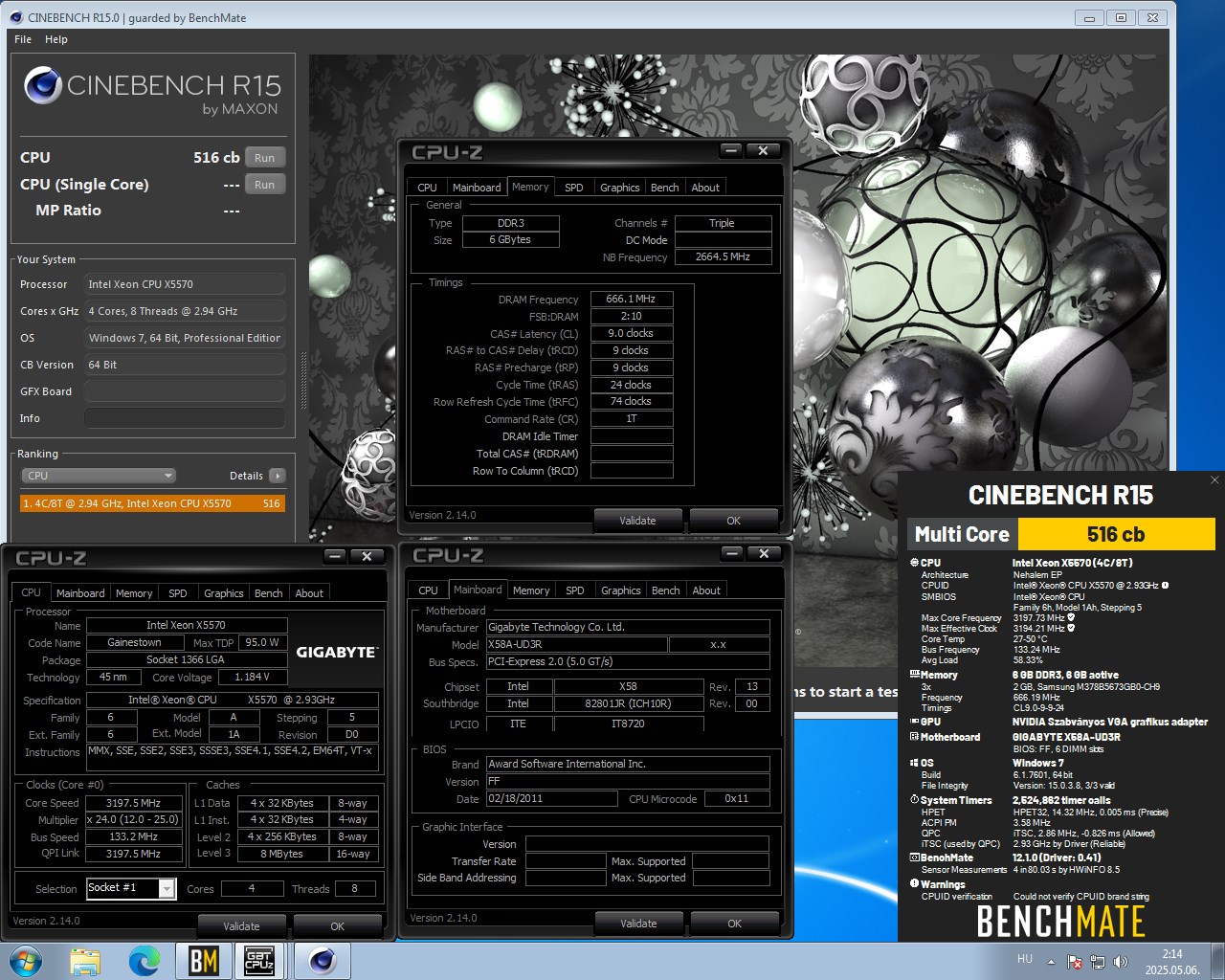Click OK in the CPU-Z timings window
The height and width of the screenshot is (980, 1225).
coord(734,521)
